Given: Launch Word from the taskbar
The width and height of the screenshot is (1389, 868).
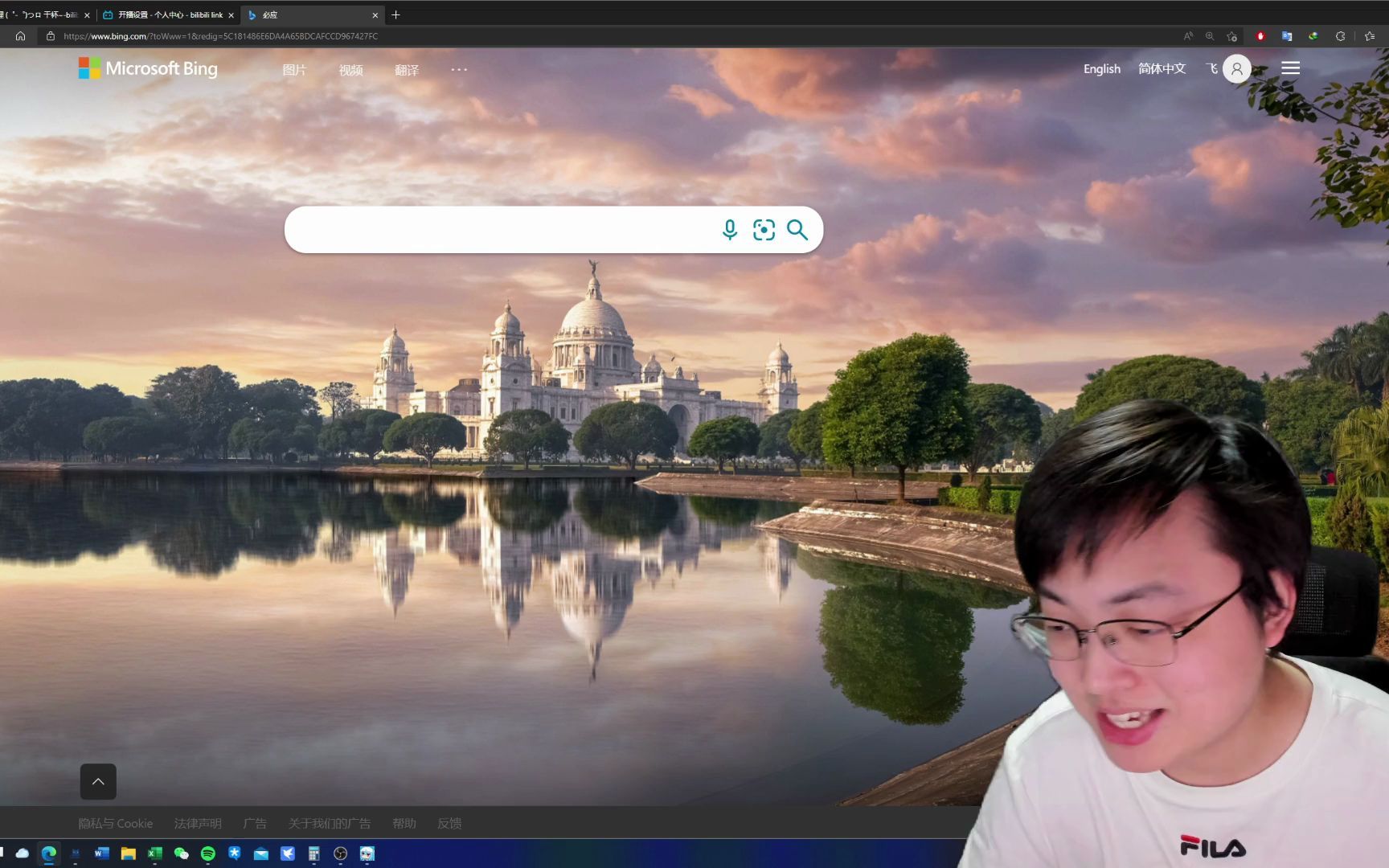Looking at the screenshot, I should pos(101,854).
